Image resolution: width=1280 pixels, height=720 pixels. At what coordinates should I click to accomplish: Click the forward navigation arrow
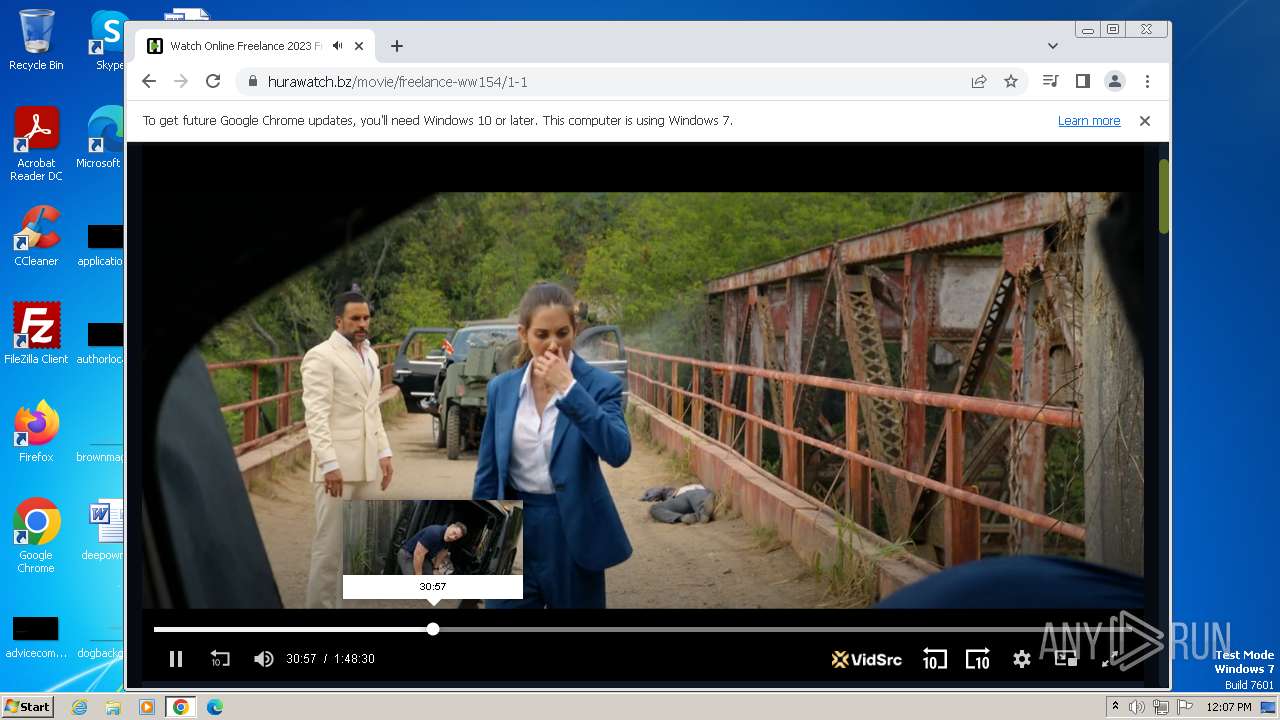coord(181,82)
